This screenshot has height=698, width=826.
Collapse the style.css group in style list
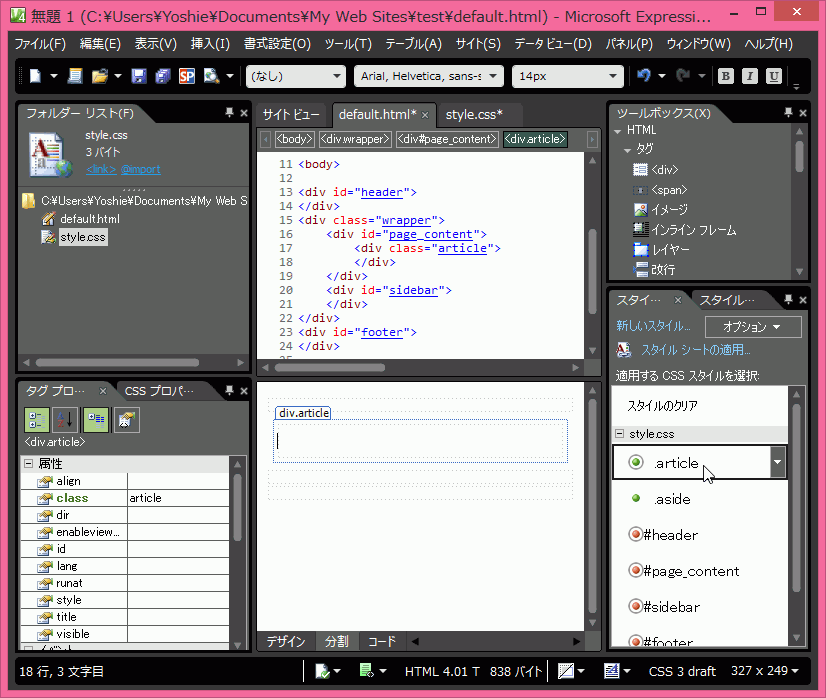[x=620, y=434]
